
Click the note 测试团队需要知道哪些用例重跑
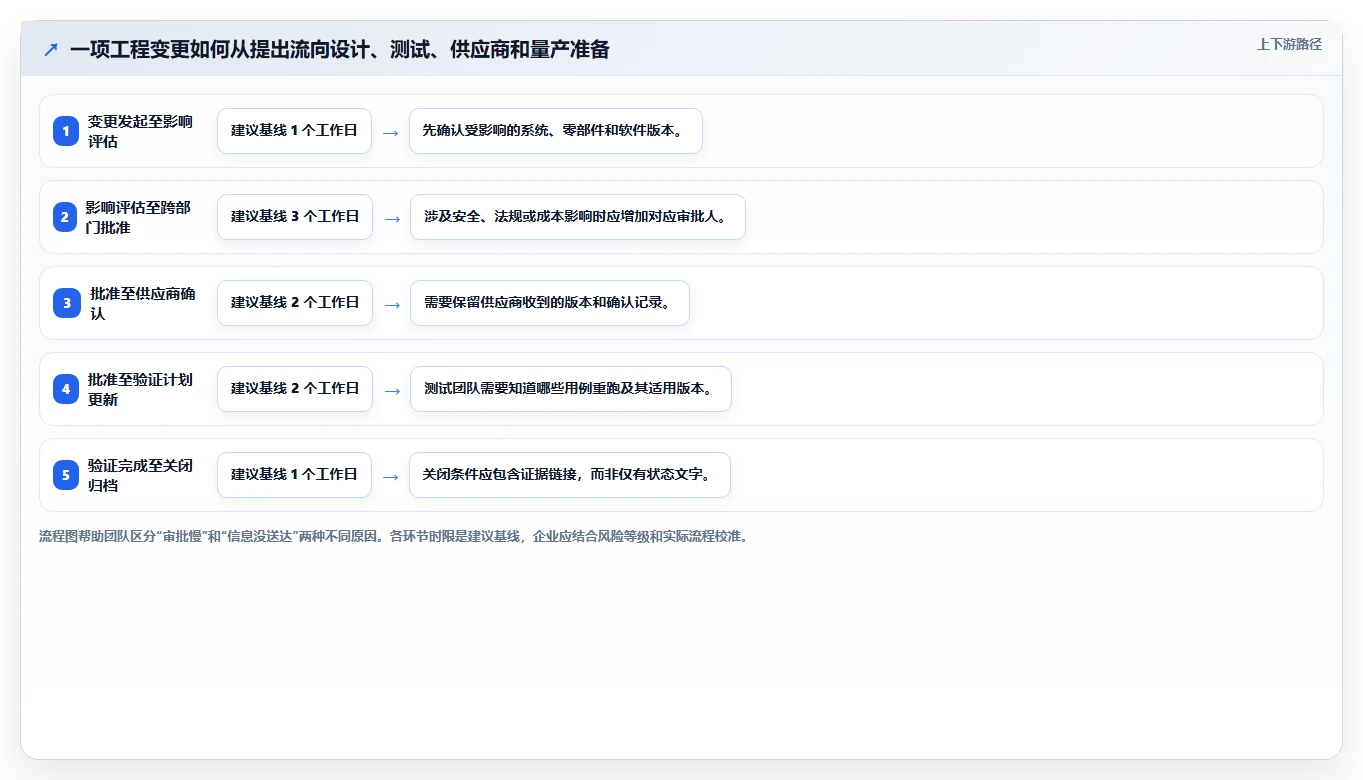[x=571, y=389]
